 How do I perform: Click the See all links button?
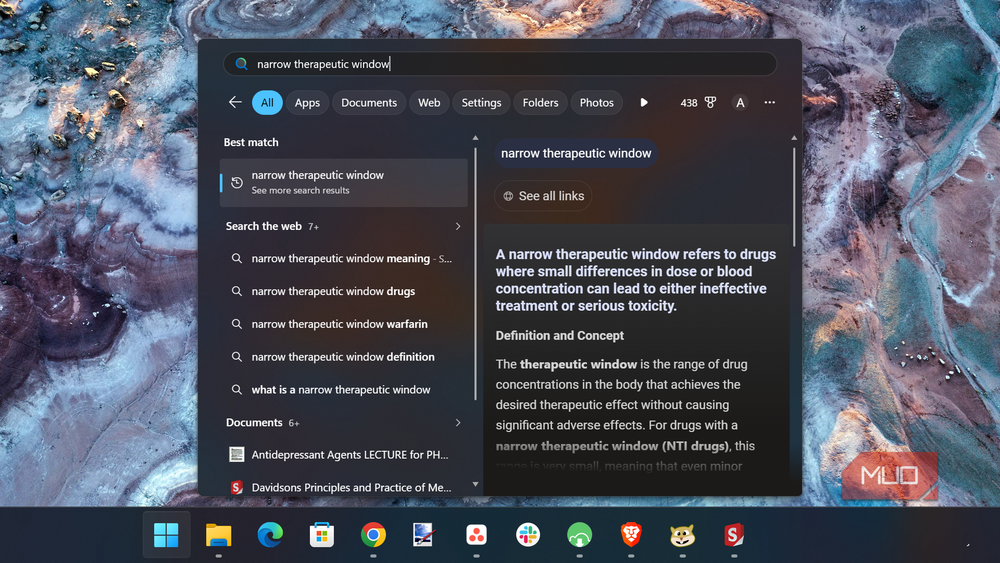pos(543,196)
